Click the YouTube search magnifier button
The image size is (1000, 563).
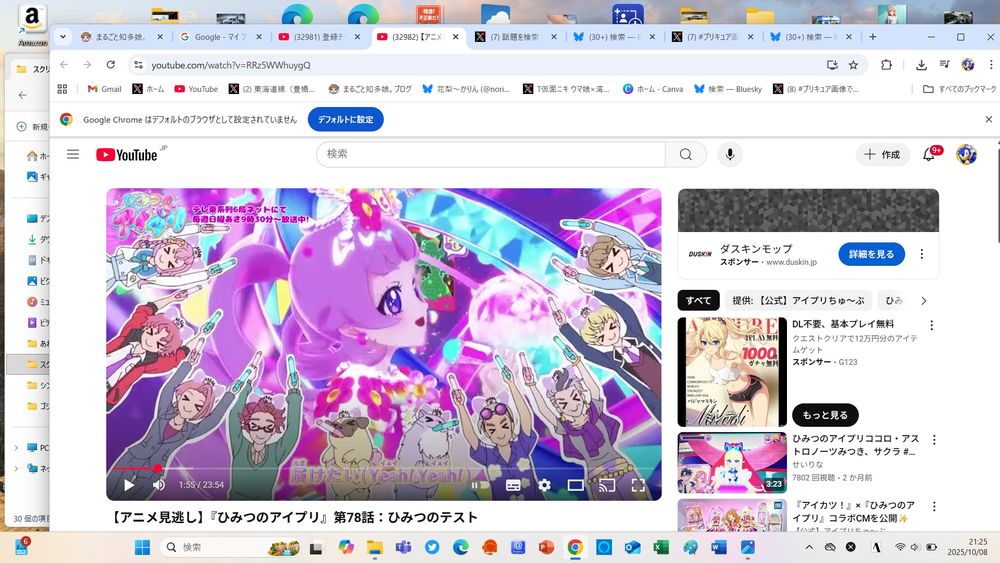click(686, 154)
